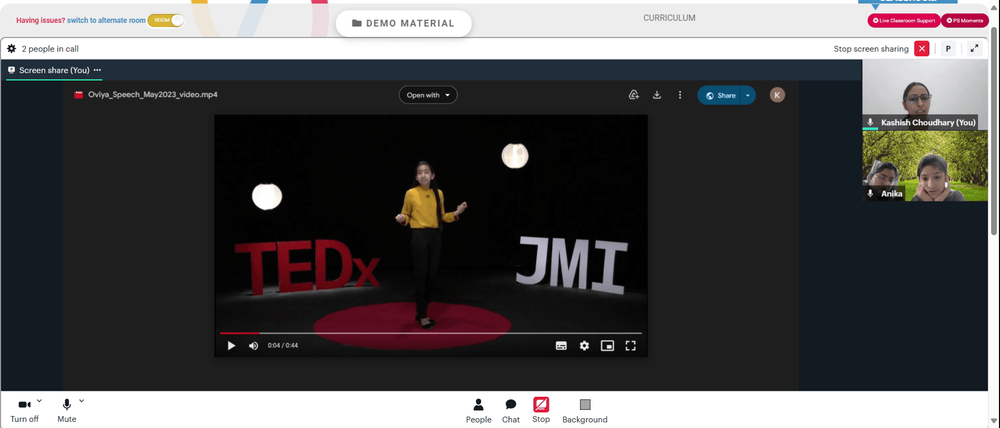Image resolution: width=1000 pixels, height=428 pixels.
Task: Open call settings gear icon
Action: 11,48
